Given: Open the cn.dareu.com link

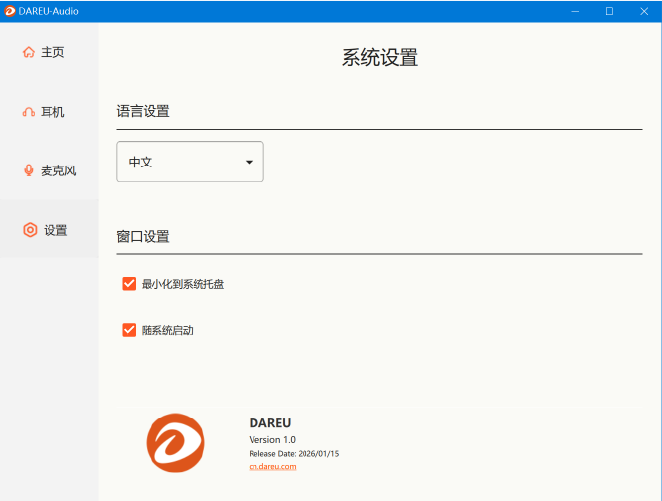Looking at the screenshot, I should (272, 467).
